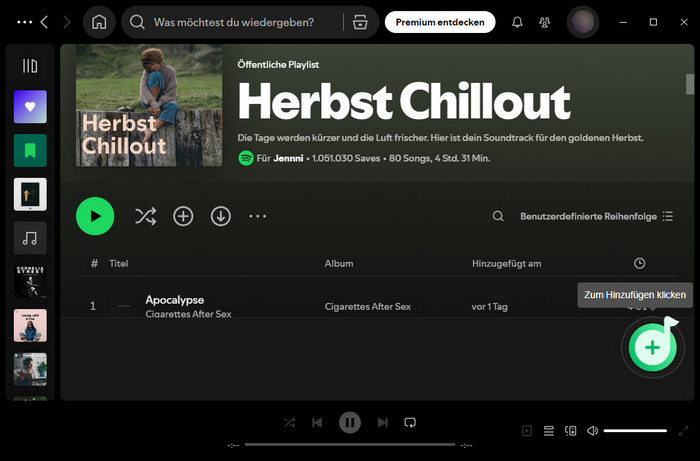Open 'Cigarettes After Sex' album link

367,307
